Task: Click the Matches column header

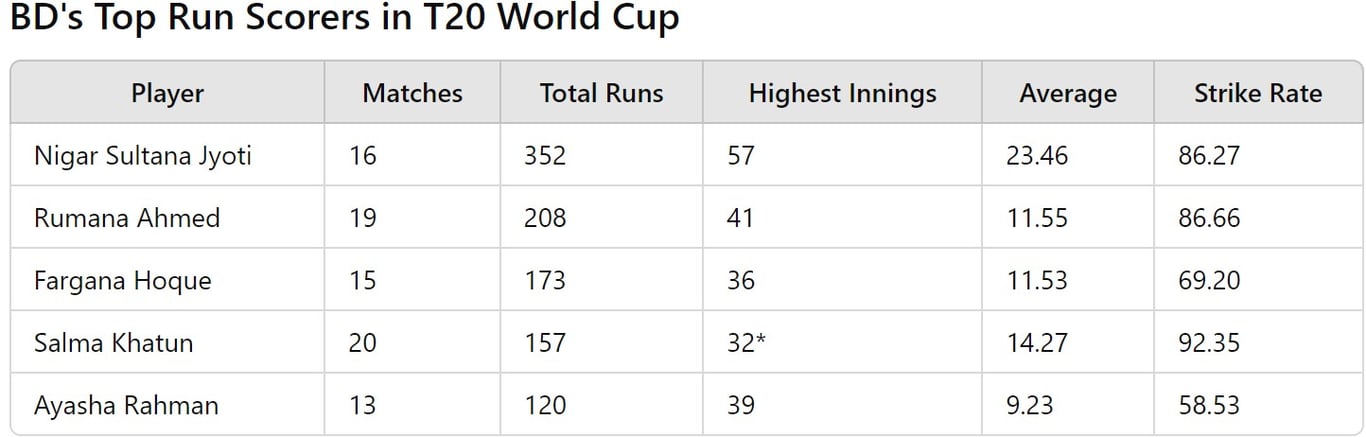Action: click(x=412, y=94)
